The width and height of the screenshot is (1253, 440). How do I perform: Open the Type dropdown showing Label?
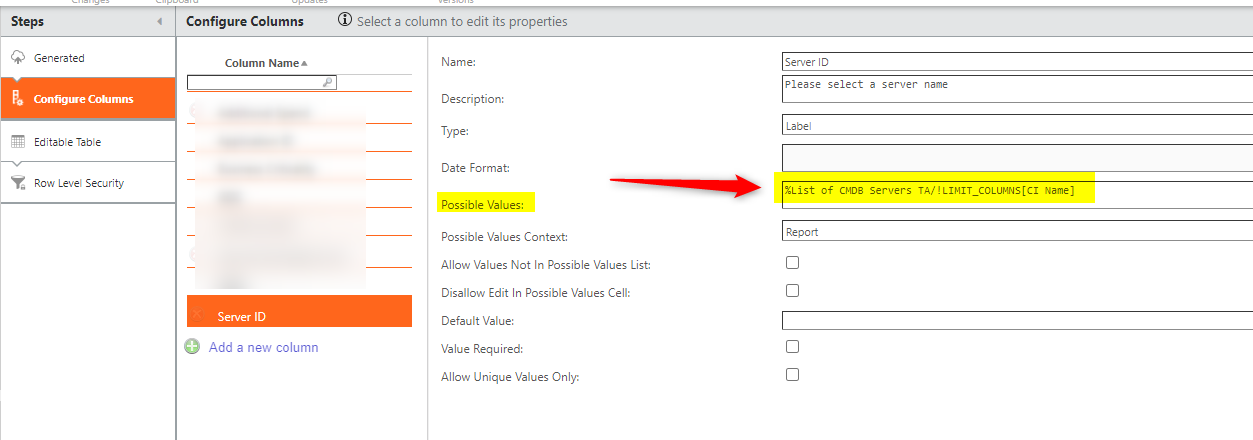tap(1016, 126)
